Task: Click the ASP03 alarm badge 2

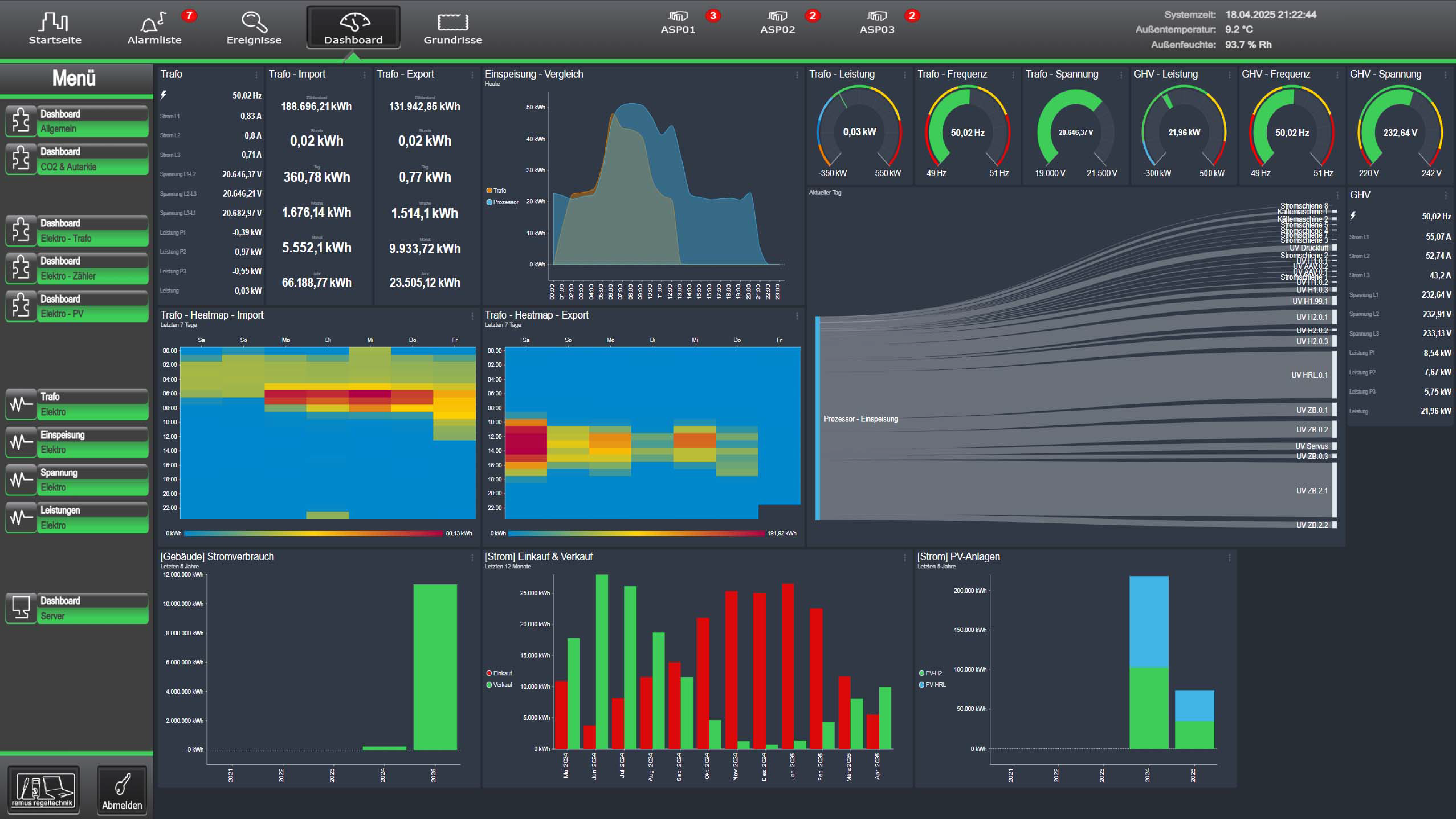Action: [912, 15]
